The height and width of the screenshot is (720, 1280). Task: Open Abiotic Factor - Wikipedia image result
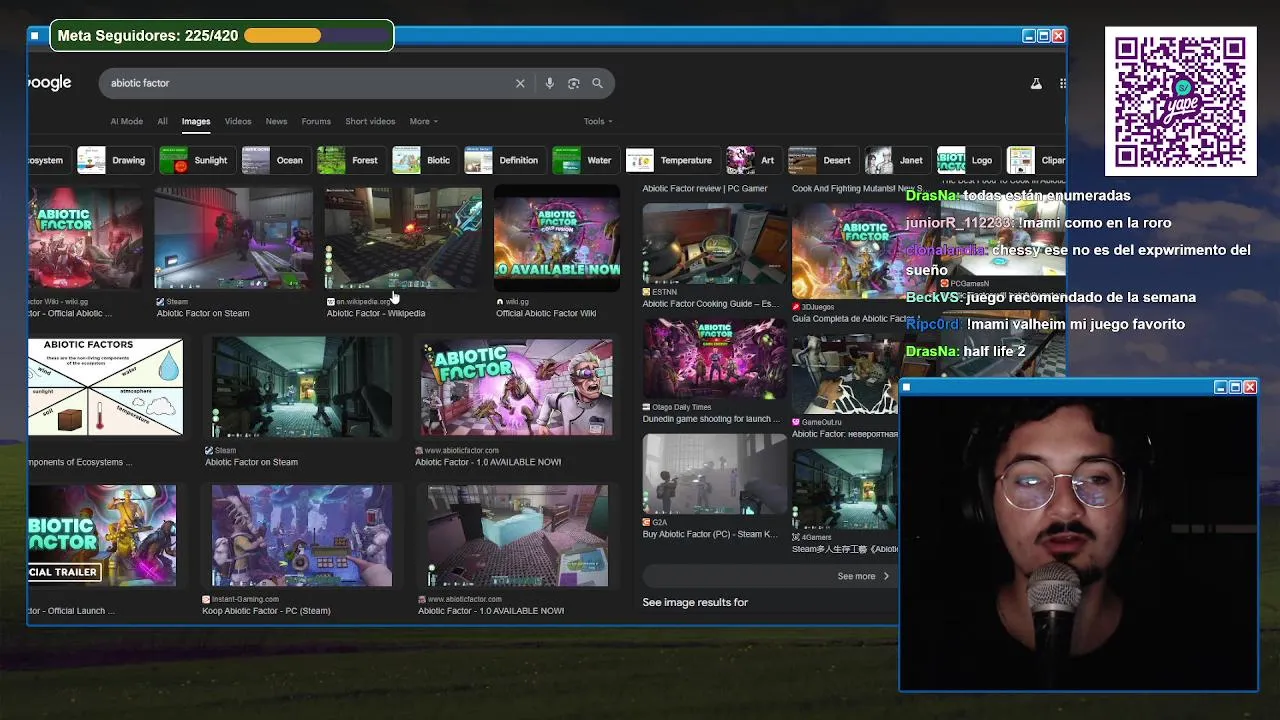click(x=403, y=238)
